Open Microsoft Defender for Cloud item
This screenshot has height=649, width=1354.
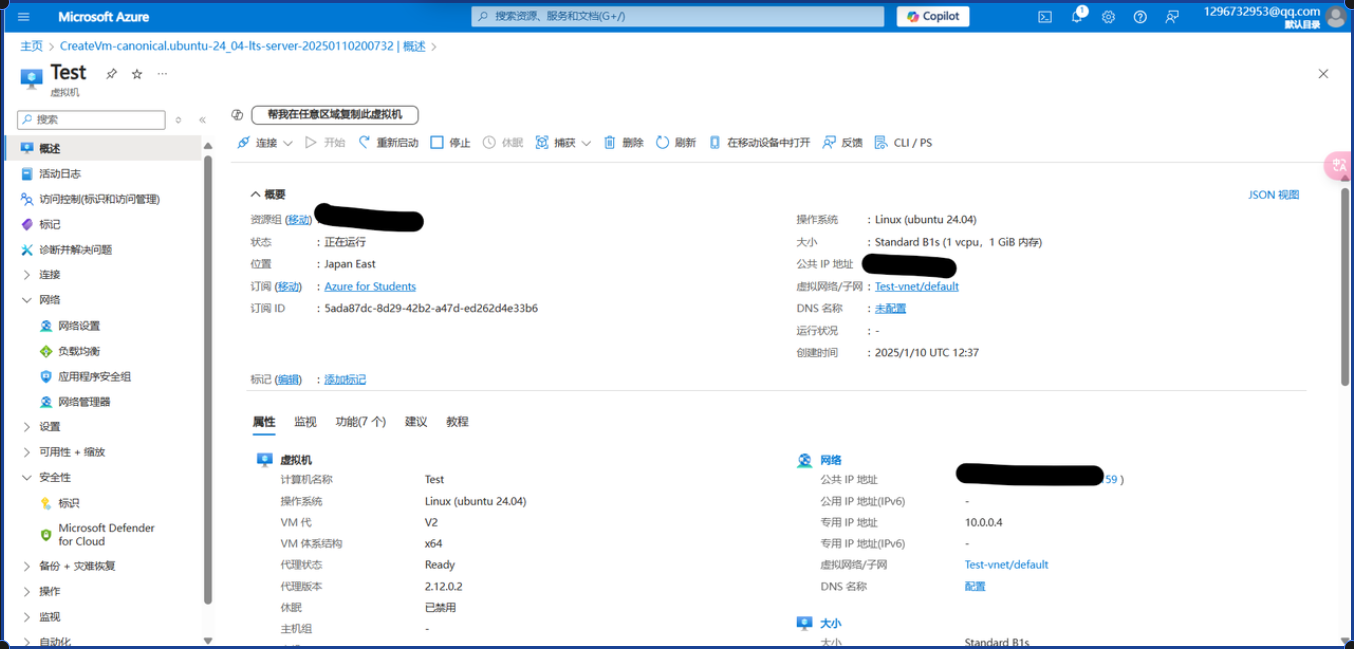[x=106, y=535]
